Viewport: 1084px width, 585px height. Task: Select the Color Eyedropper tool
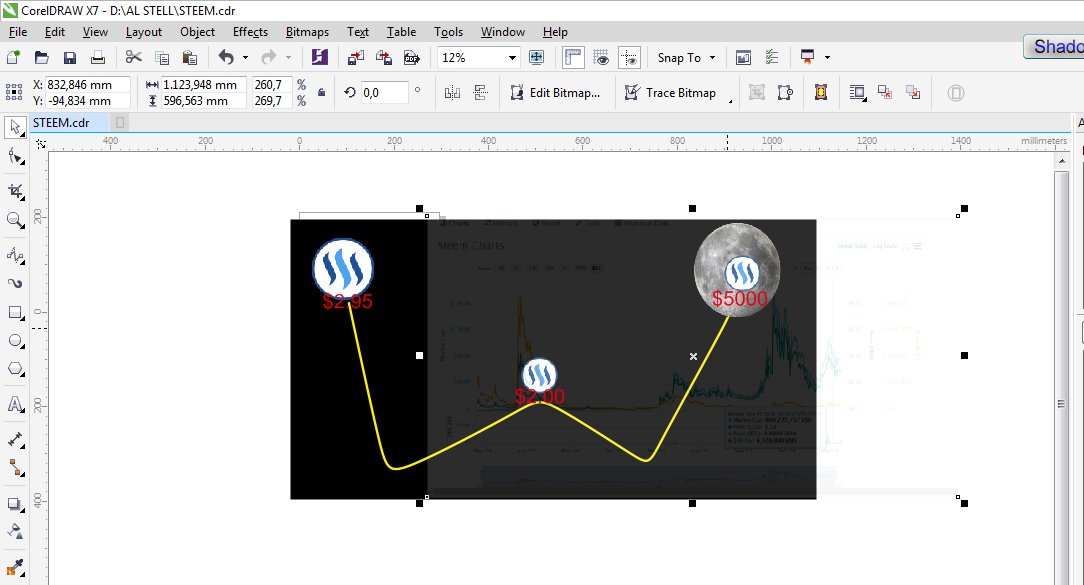click(x=15, y=568)
